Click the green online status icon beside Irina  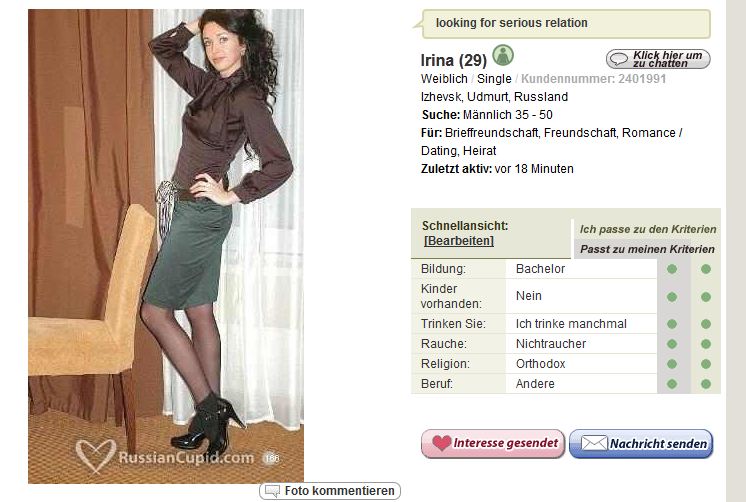(x=502, y=55)
